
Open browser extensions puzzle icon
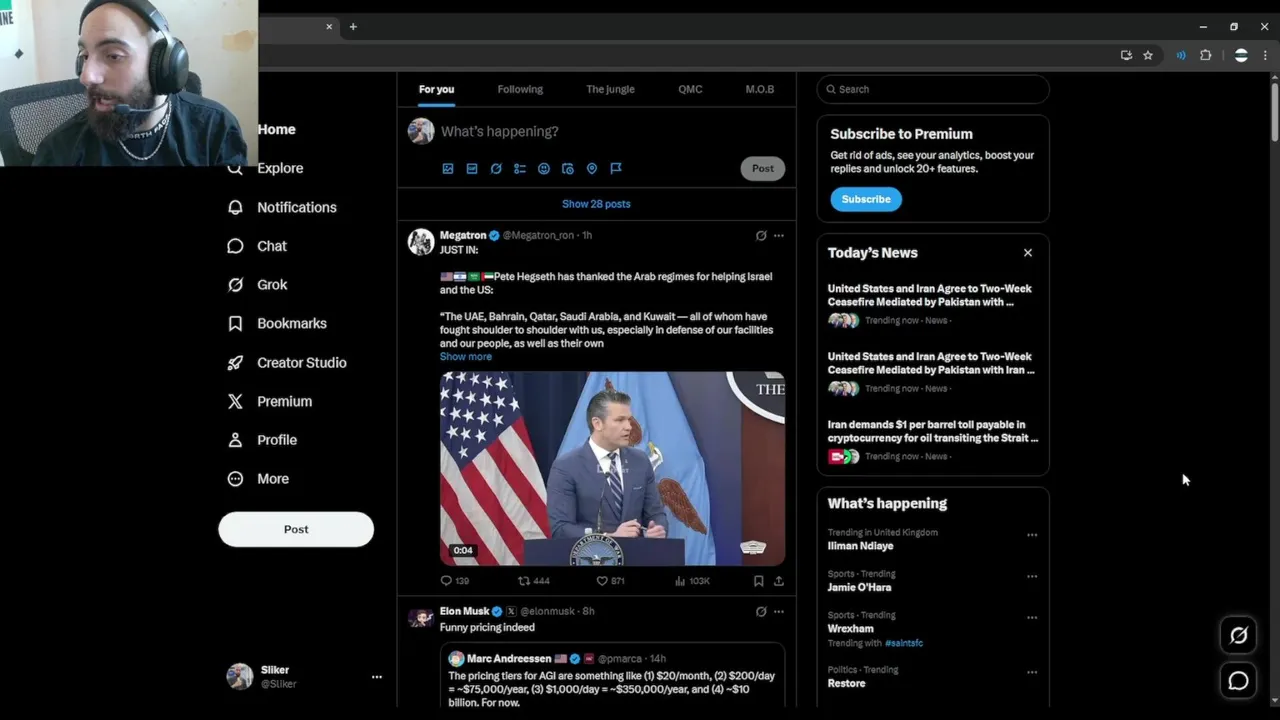pyautogui.click(x=1206, y=56)
